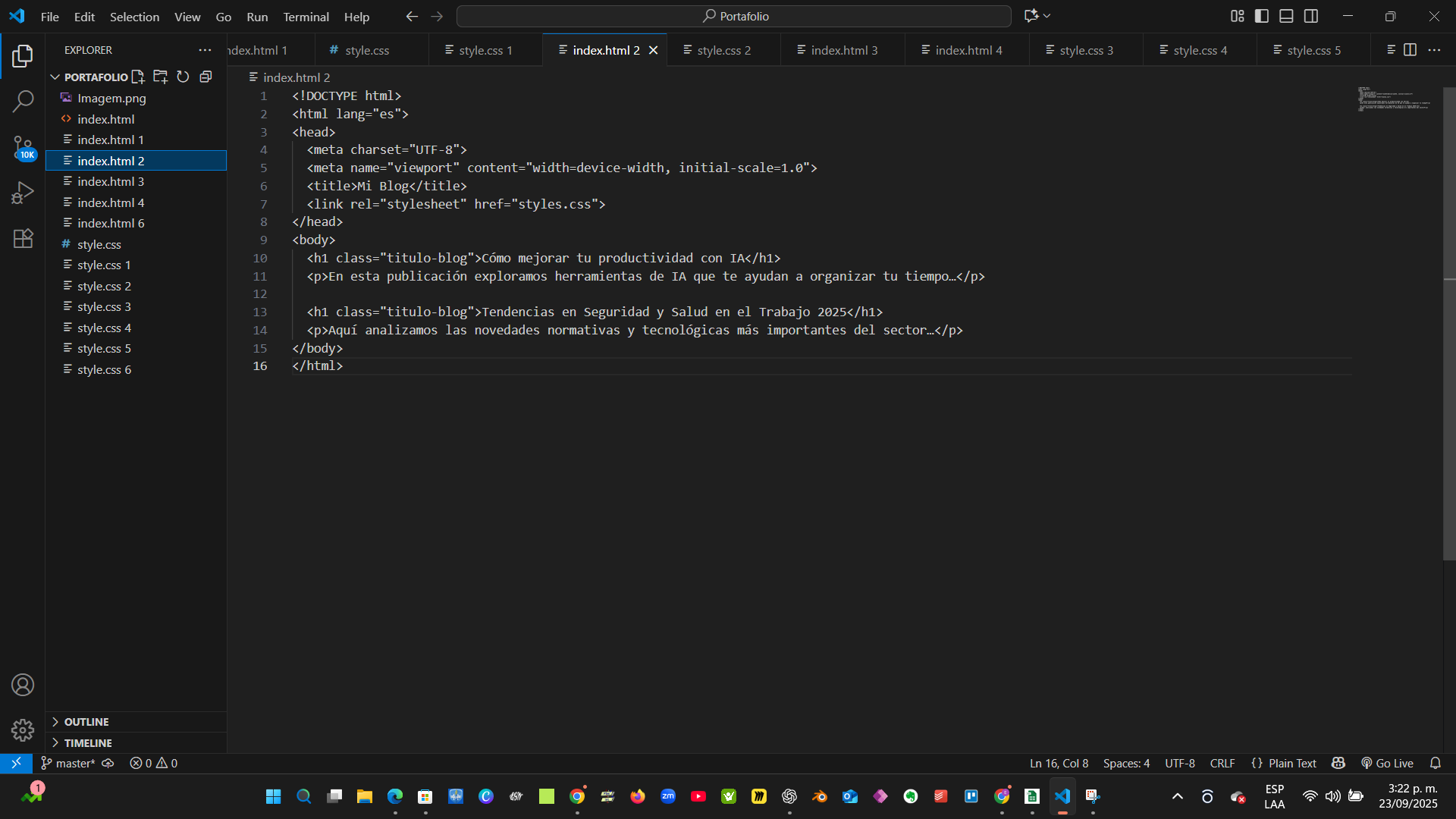The width and height of the screenshot is (1456, 819).
Task: Open the Run menu
Action: (x=257, y=17)
